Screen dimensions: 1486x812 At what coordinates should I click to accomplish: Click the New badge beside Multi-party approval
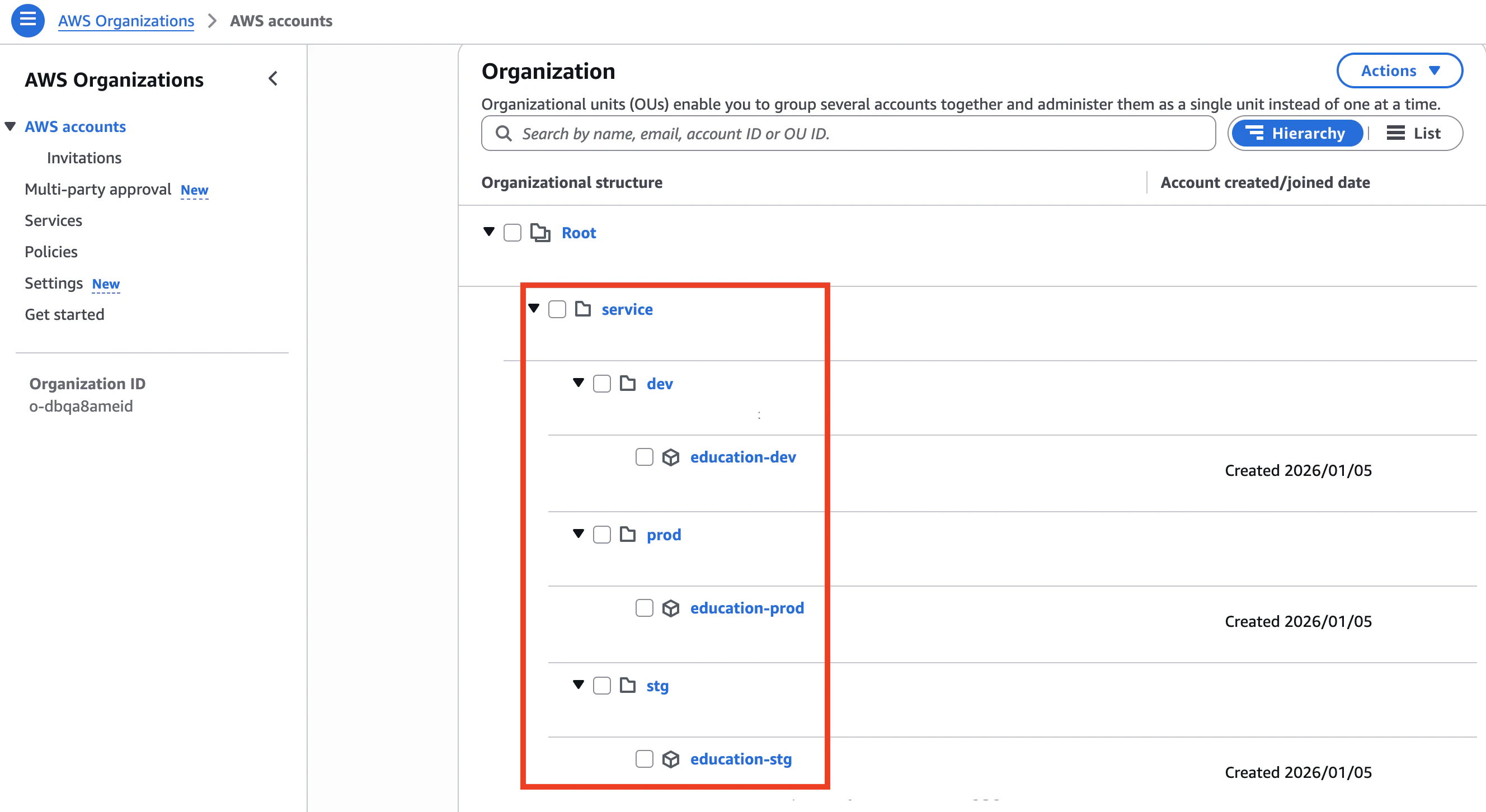pos(194,190)
